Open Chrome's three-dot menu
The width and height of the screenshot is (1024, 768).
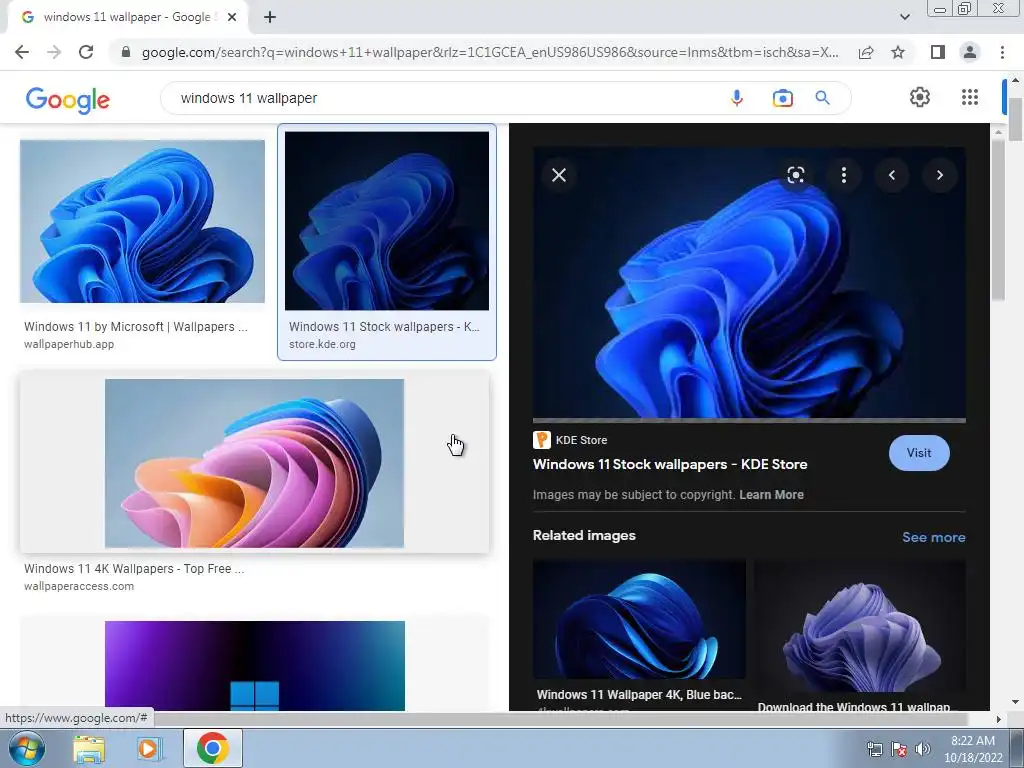[x=1002, y=52]
